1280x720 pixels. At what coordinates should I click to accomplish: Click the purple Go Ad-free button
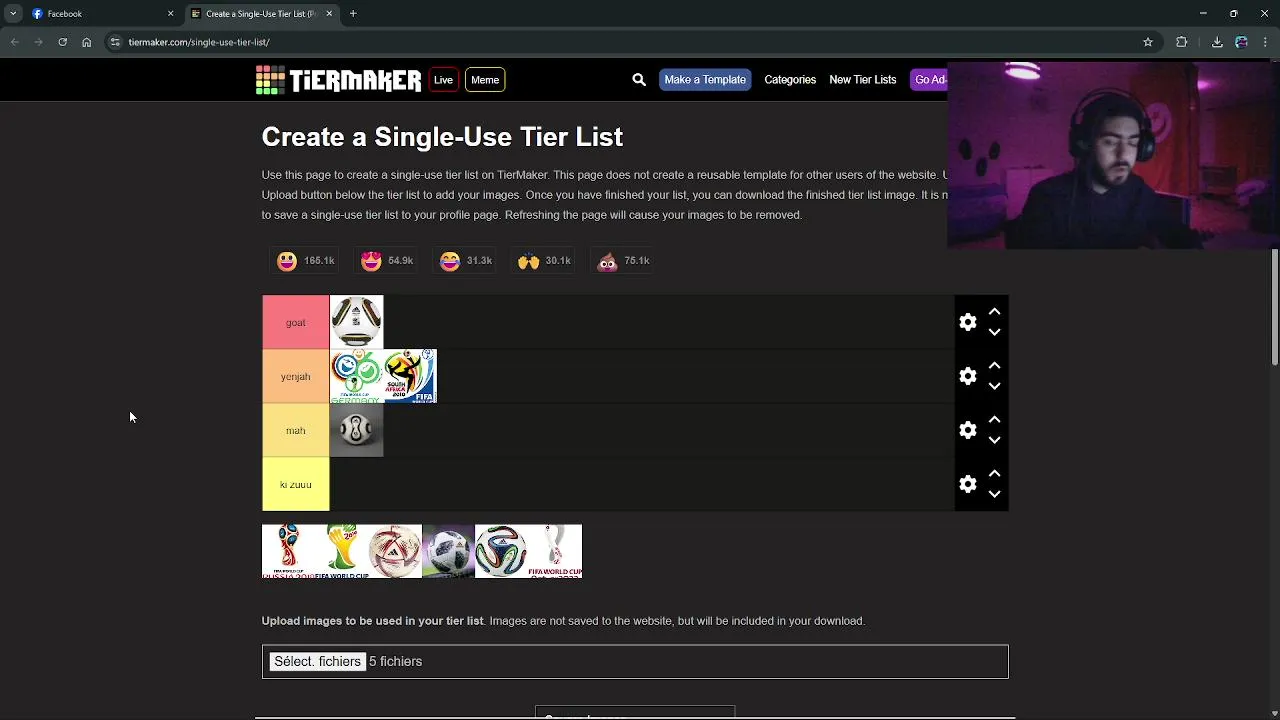click(x=929, y=80)
